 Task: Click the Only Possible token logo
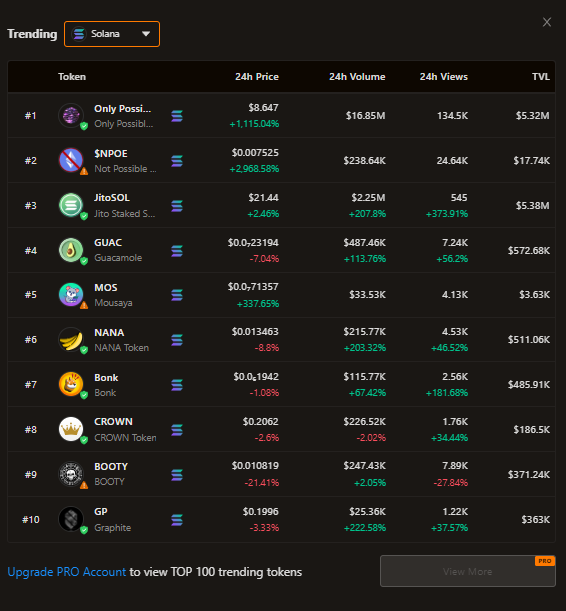[x=71, y=115]
